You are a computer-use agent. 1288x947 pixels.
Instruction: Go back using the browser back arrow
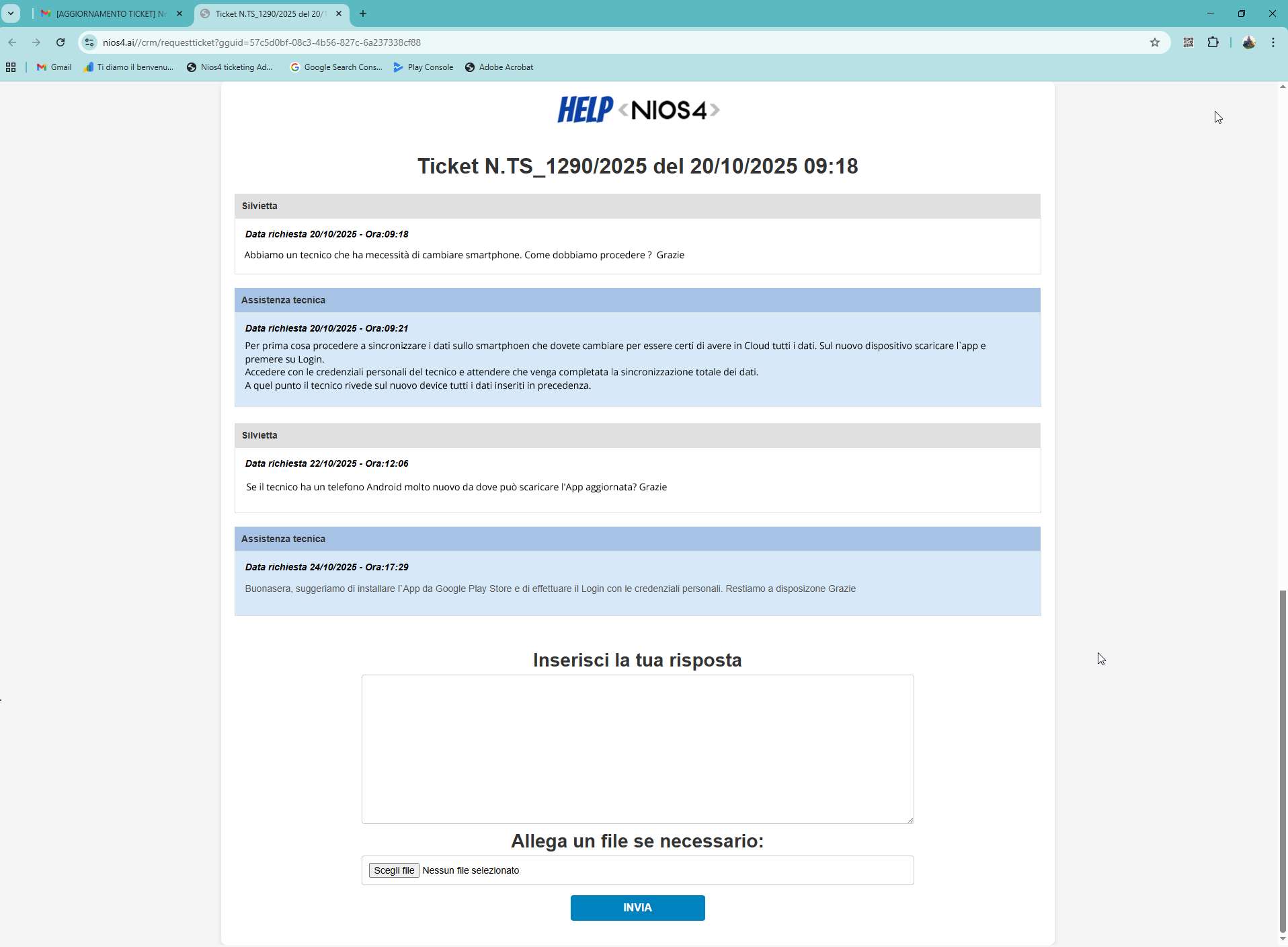[x=12, y=42]
